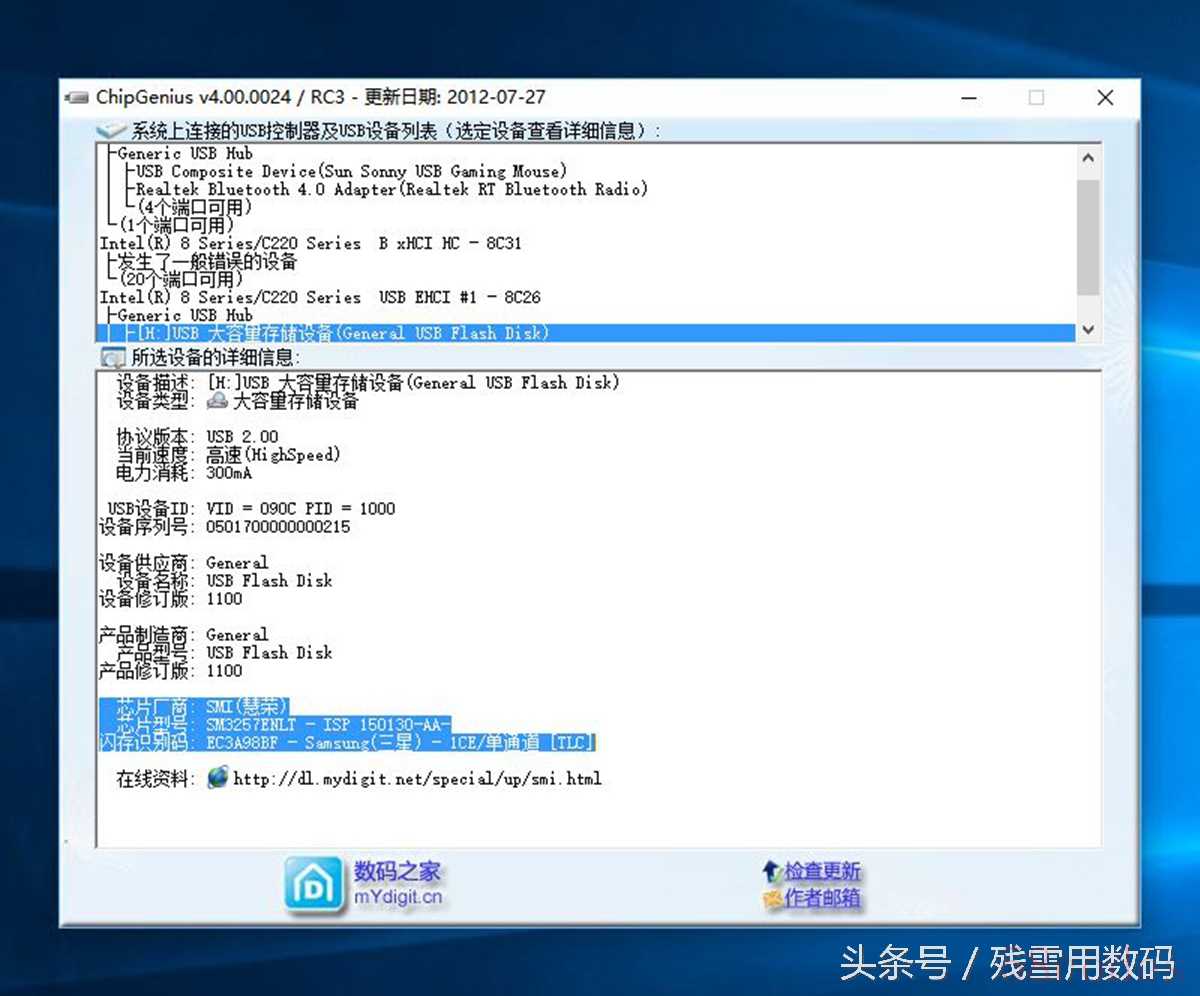Image resolution: width=1200 pixels, height=996 pixels.
Task: Select the Generic USB Hub under EHCI #1 controller
Action: coord(185,315)
